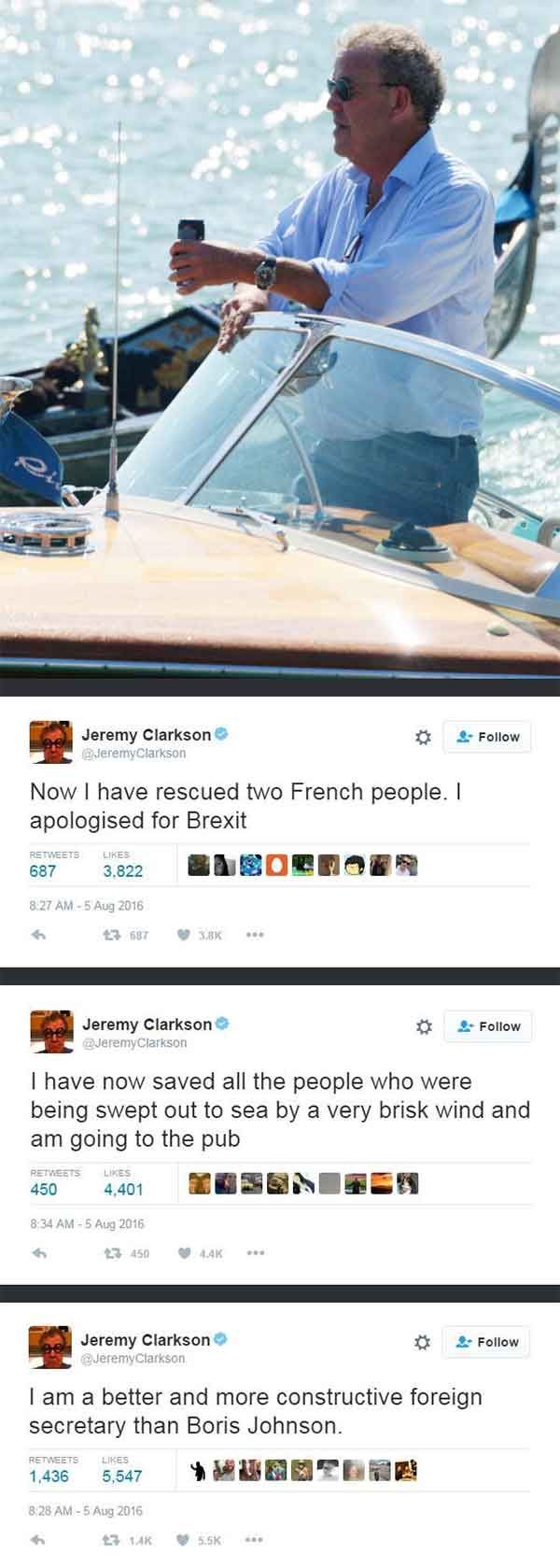Open the 8:34 AM - 5 Aug 2016 timestamp

[87, 1223]
